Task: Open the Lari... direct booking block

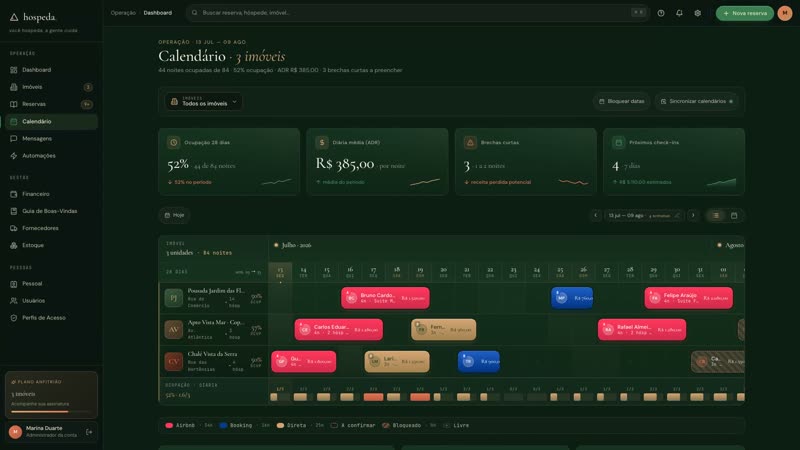Action: [x=397, y=362]
